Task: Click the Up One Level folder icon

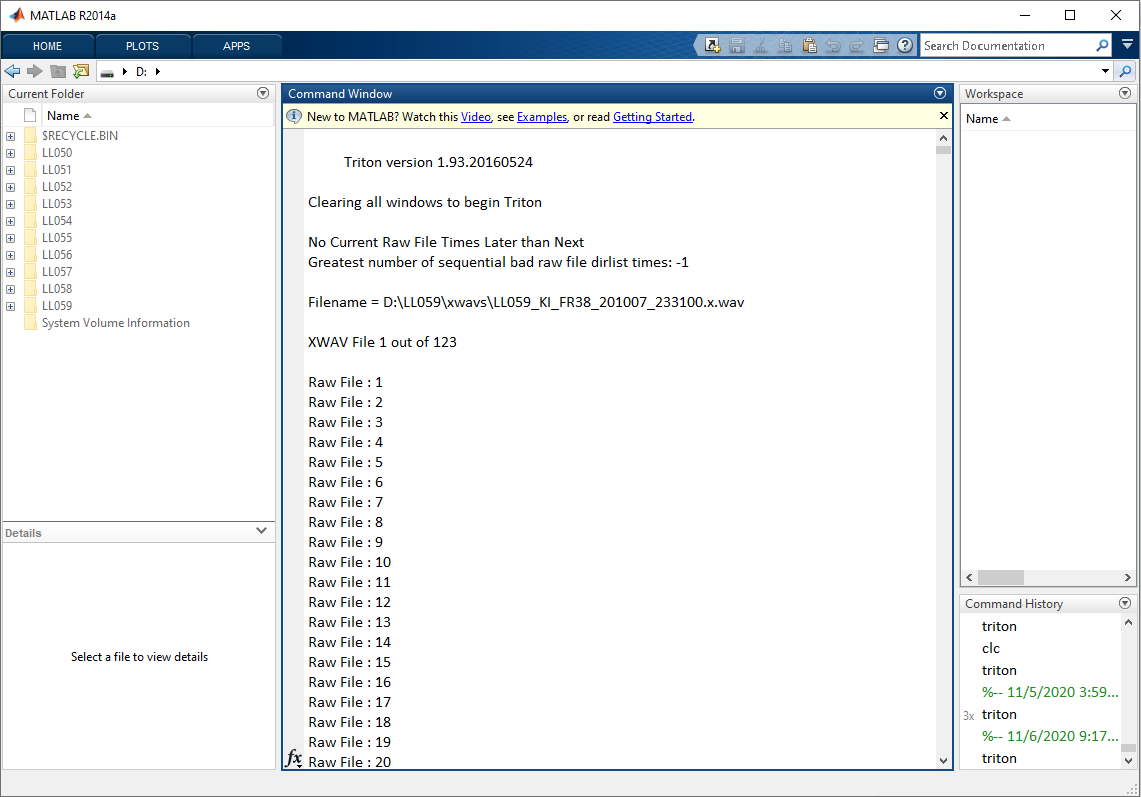Action: pos(57,71)
